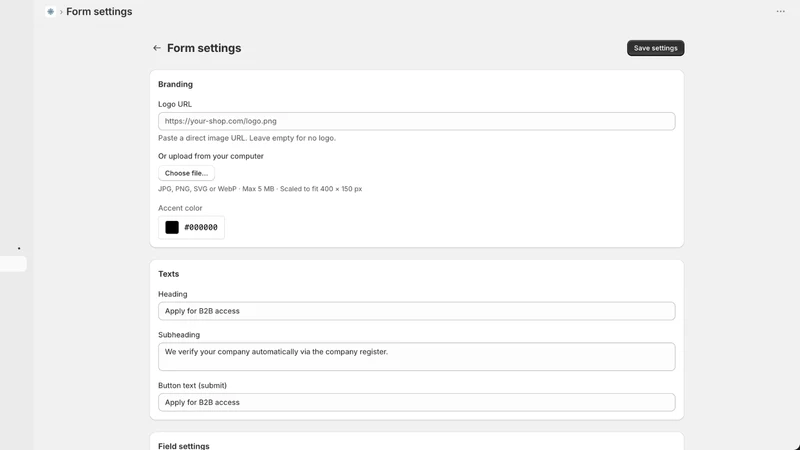Image resolution: width=800 pixels, height=450 pixels.
Task: Open the black accent color swatch
Action: (172, 227)
